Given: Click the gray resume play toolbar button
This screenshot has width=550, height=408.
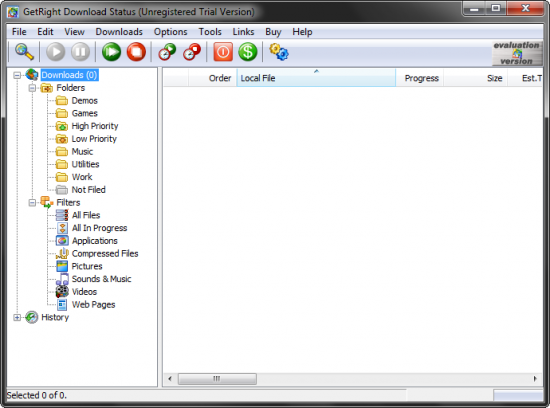Looking at the screenshot, I should (55, 52).
